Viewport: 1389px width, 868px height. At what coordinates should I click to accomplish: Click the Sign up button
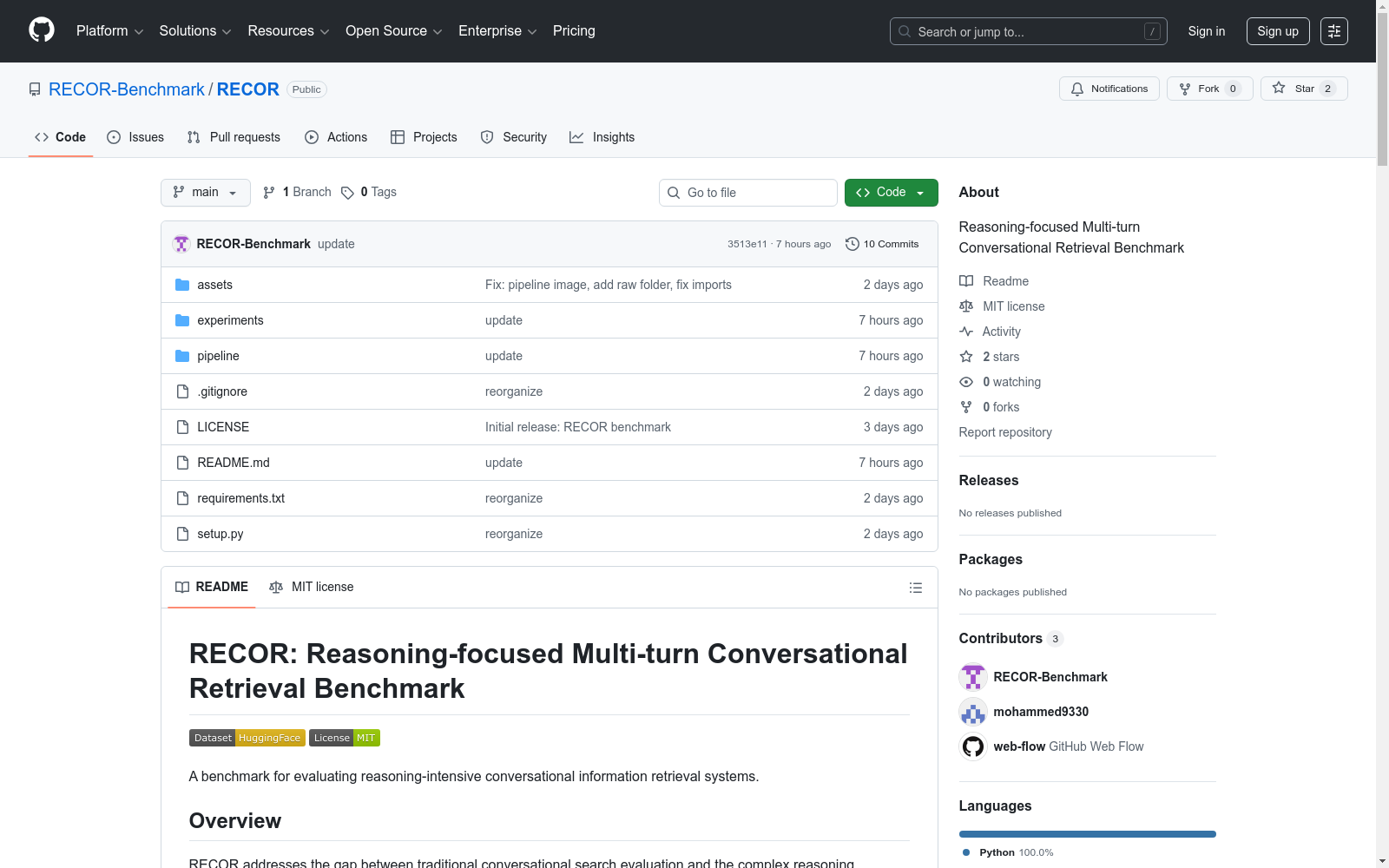[1278, 31]
